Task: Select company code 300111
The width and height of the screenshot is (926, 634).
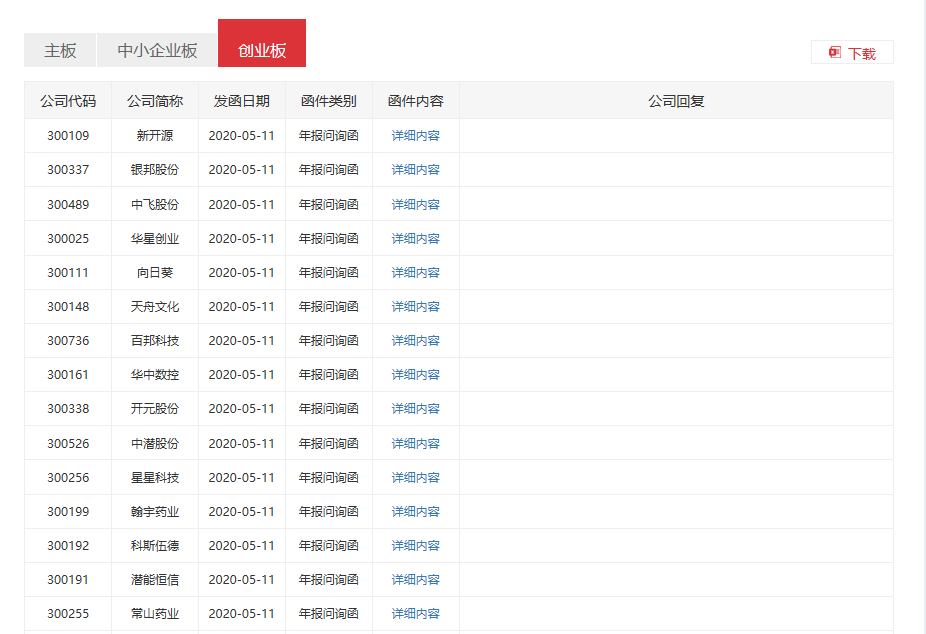Action: click(68, 273)
